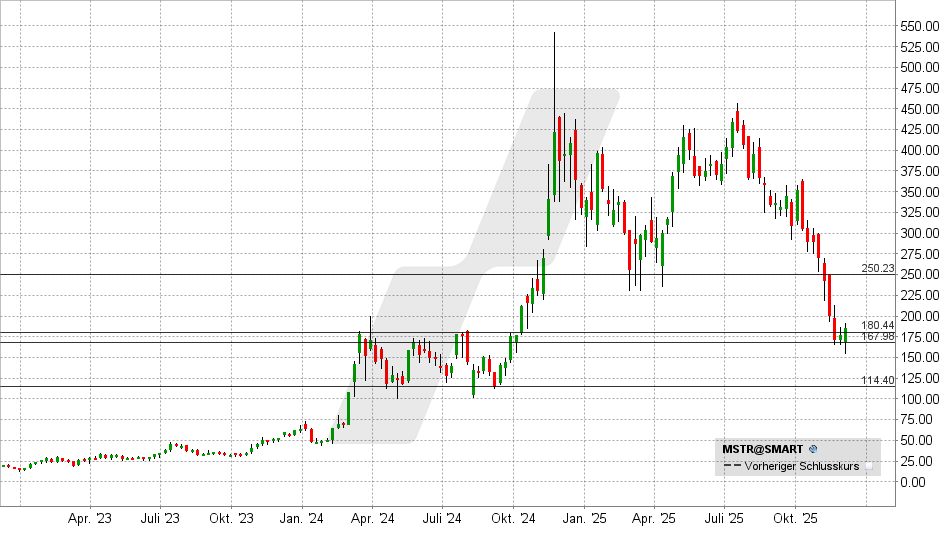Image resolution: width=948 pixels, height=534 pixels.
Task: Click the 200.00 price axis label
Action: pos(920,316)
